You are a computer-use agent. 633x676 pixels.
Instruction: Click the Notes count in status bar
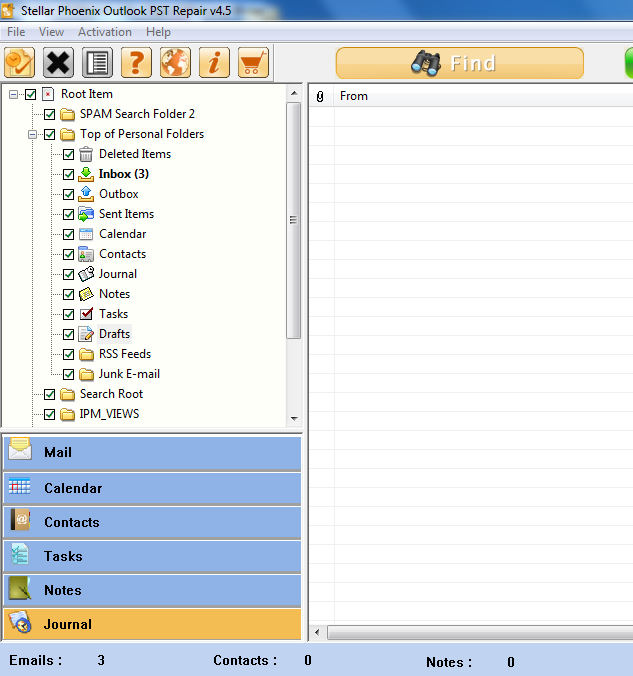[511, 662]
